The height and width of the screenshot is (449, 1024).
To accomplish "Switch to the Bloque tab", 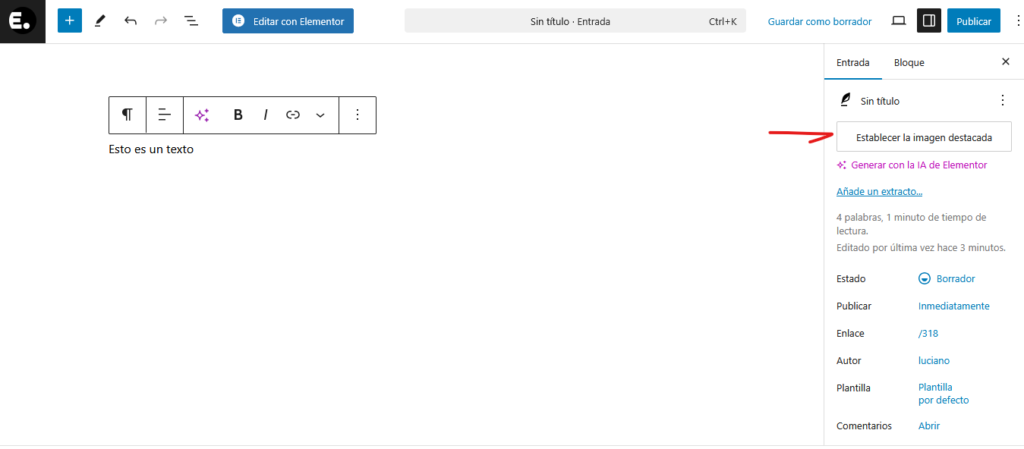I will [909, 62].
